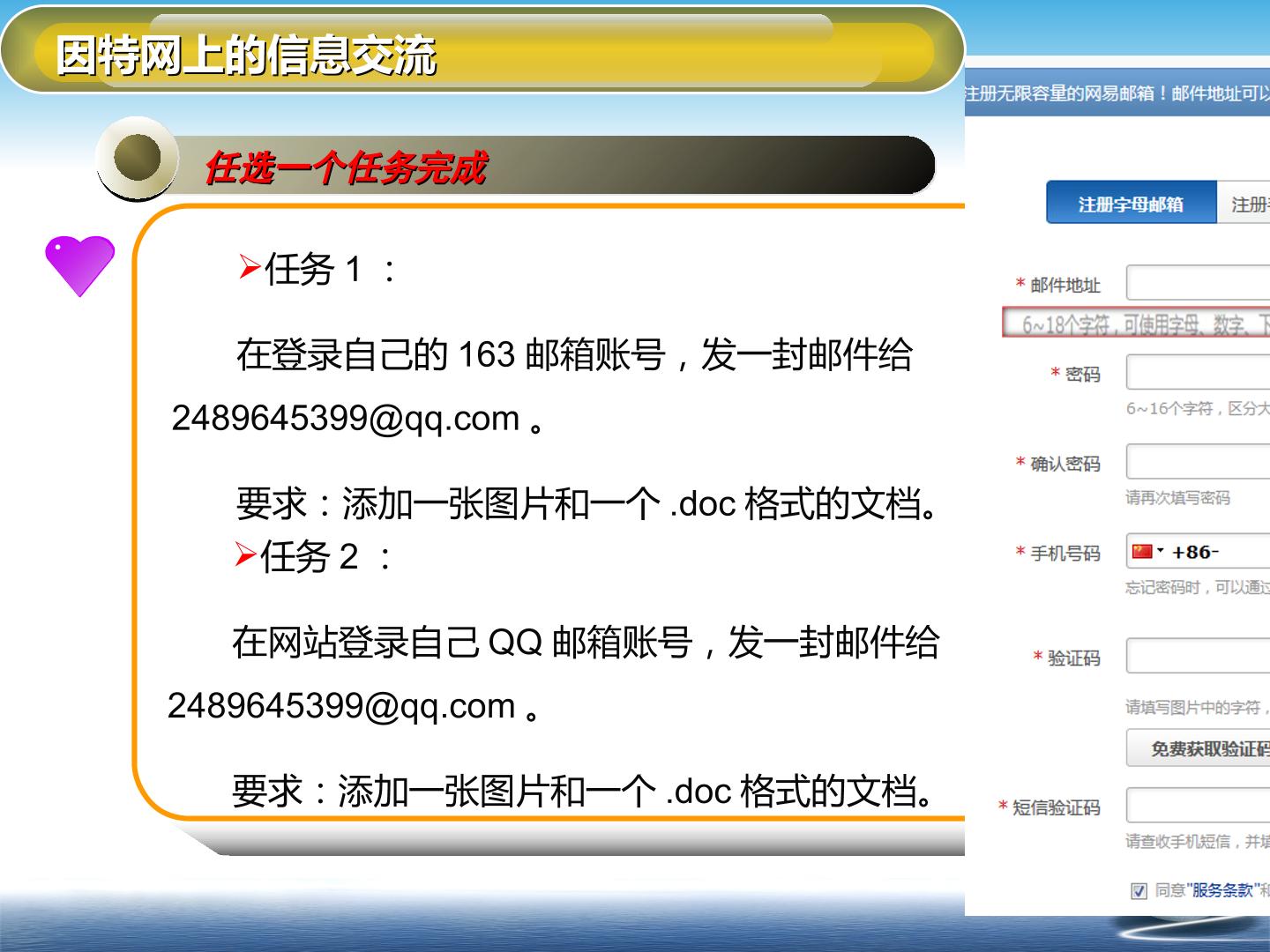
Task: Click the email address under 任务 1
Action: [346, 418]
